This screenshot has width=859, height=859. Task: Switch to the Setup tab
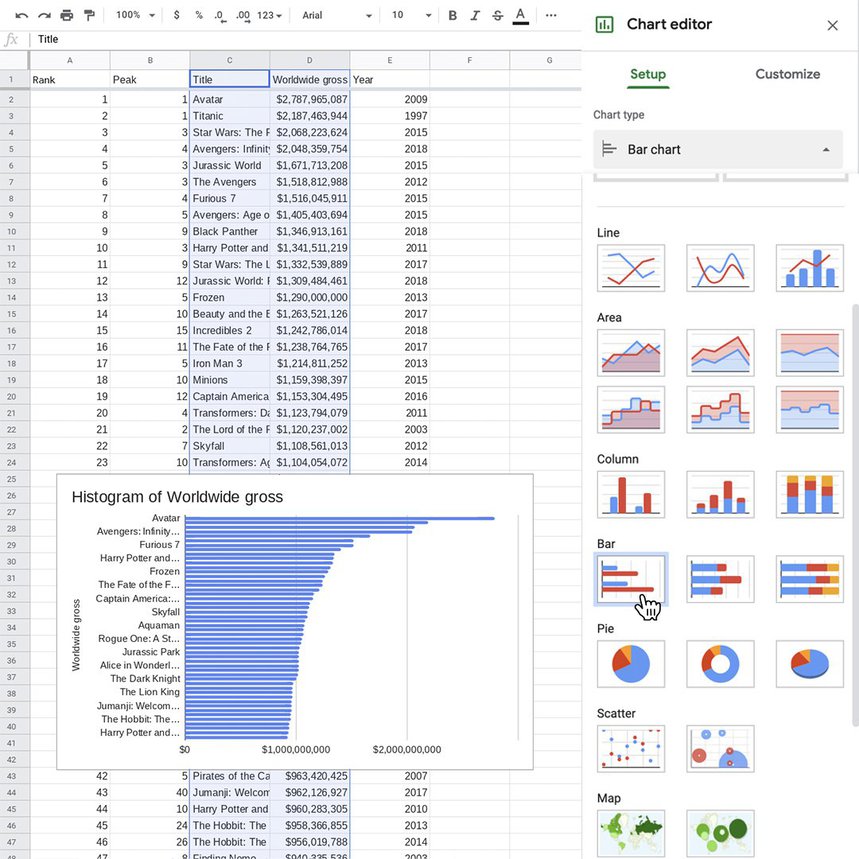648,75
